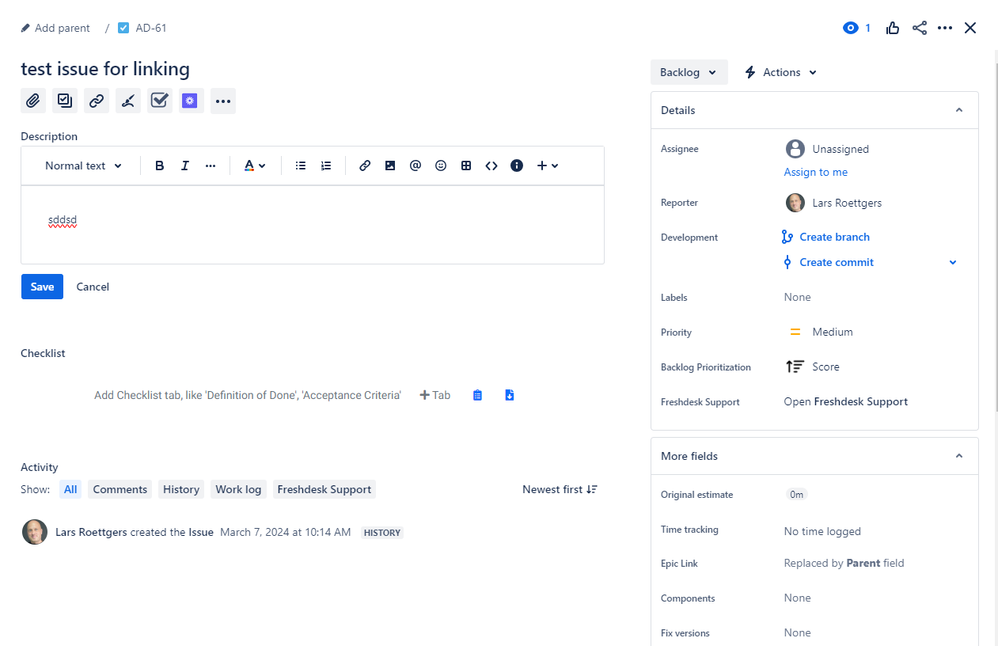The image size is (998, 646).
Task: Show All activity
Action: pos(71,489)
